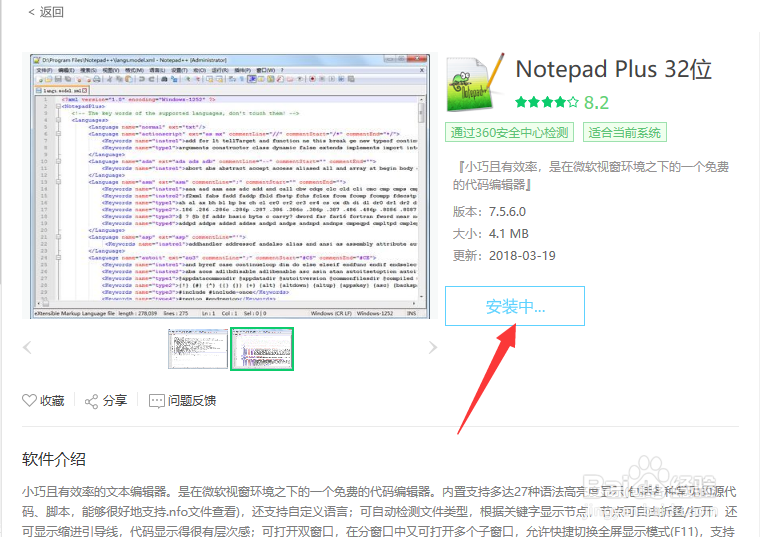Screen dimensions: 760x537
Task: Share the app via 分享
Action: tap(106, 401)
